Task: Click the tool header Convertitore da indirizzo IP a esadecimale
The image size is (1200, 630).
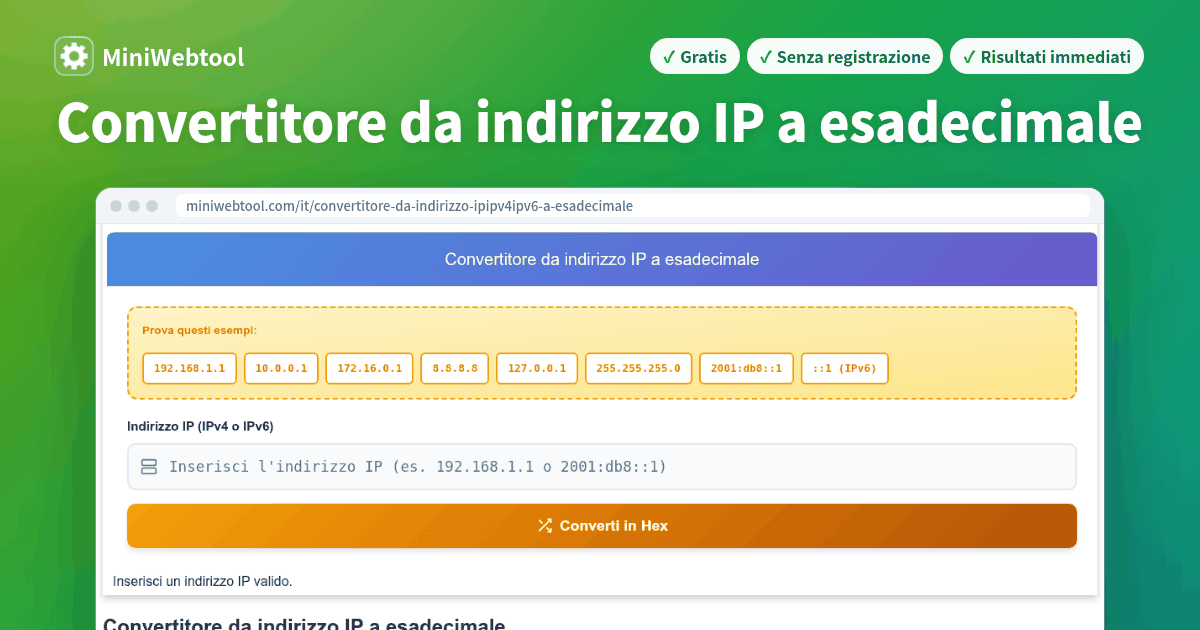Action: click(602, 260)
